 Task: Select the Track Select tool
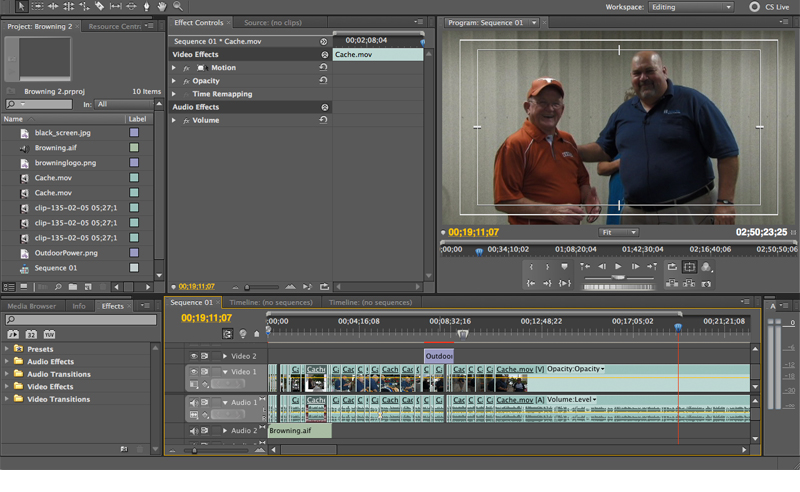click(x=38, y=6)
